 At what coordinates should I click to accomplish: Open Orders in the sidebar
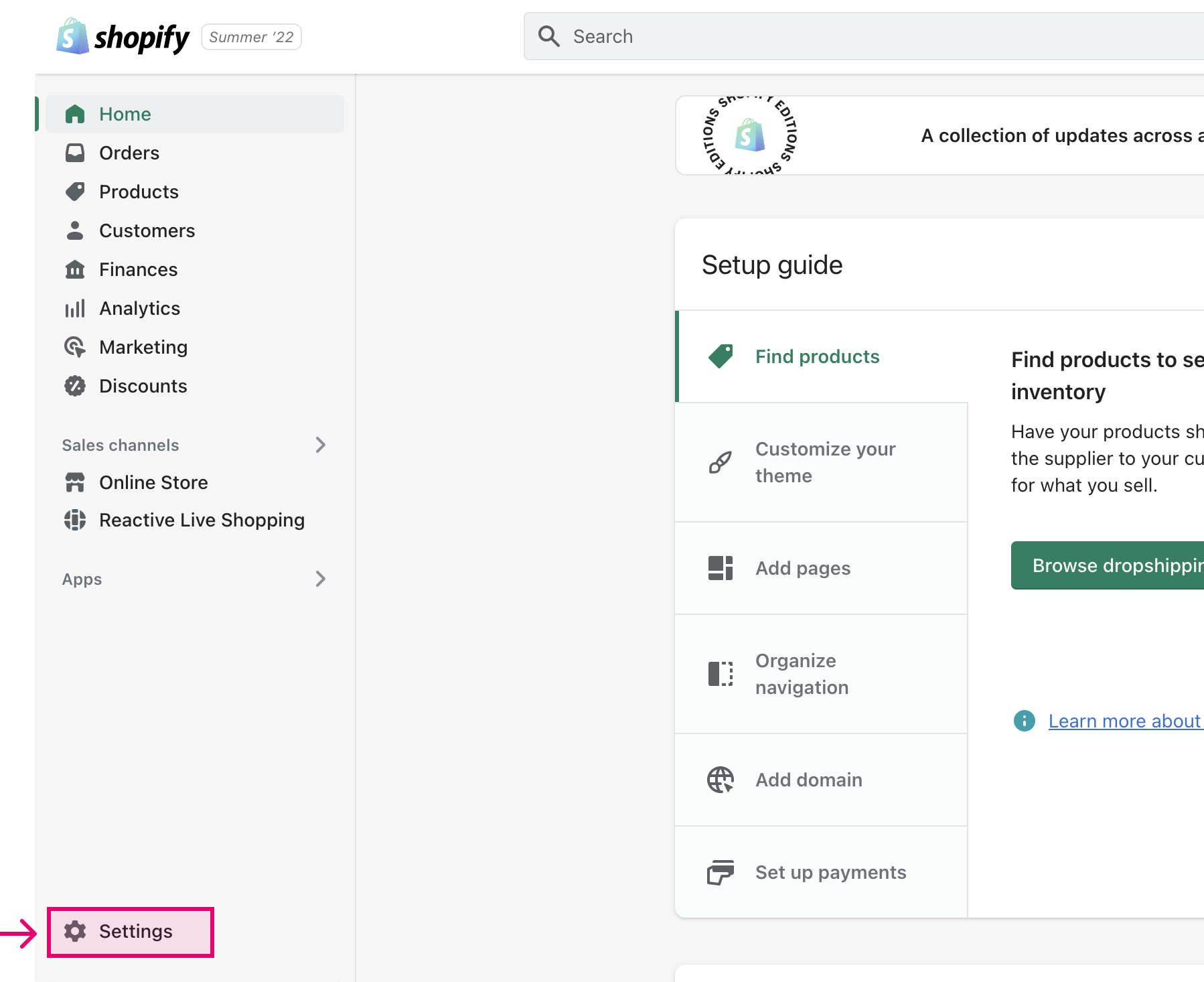point(194,153)
